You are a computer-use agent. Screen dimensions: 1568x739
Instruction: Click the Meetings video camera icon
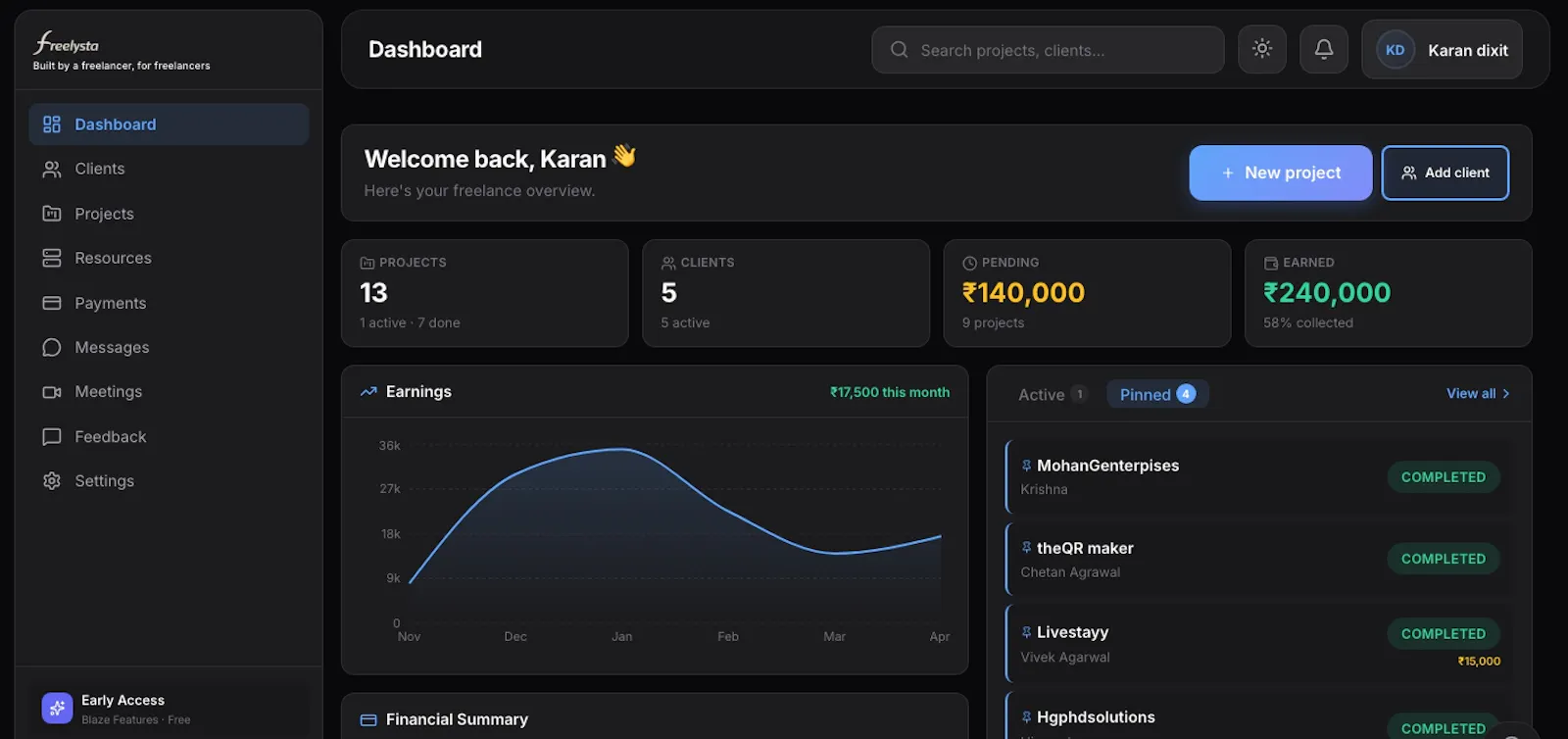point(52,392)
